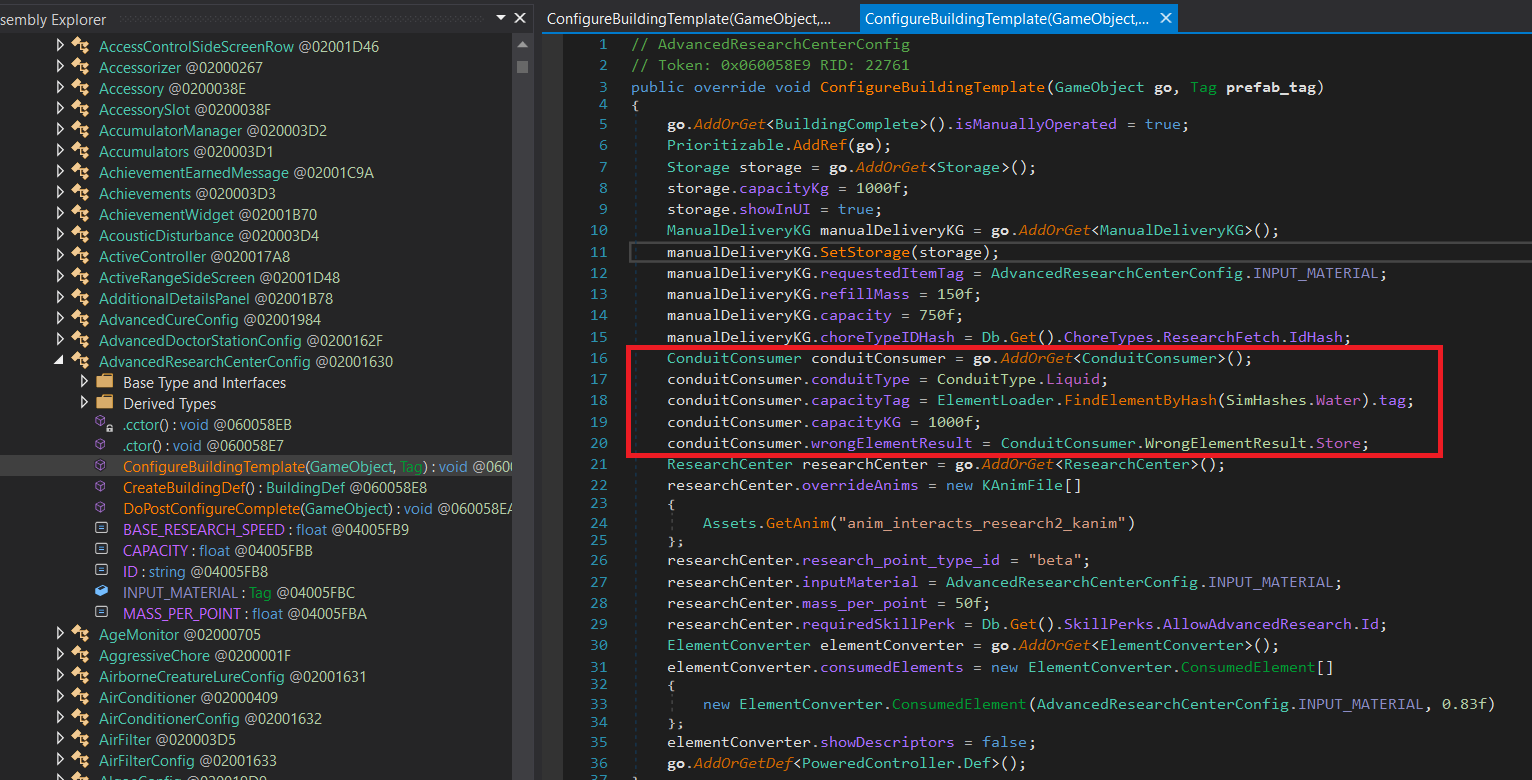The height and width of the screenshot is (780, 1532).
Task: Click the class icon next to AirFilter
Action: [x=80, y=740]
